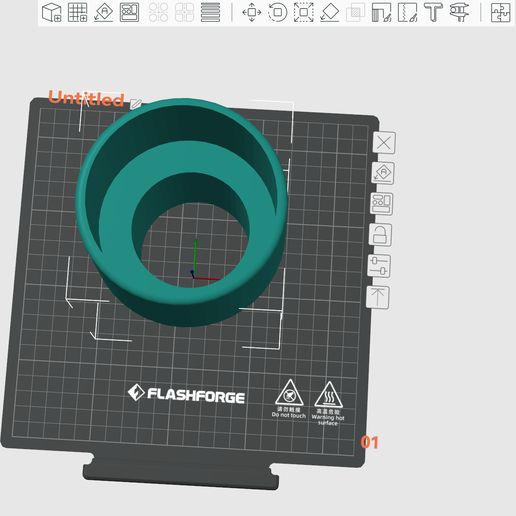Click the Add model cube icon
516x516 pixels.
tap(52, 12)
